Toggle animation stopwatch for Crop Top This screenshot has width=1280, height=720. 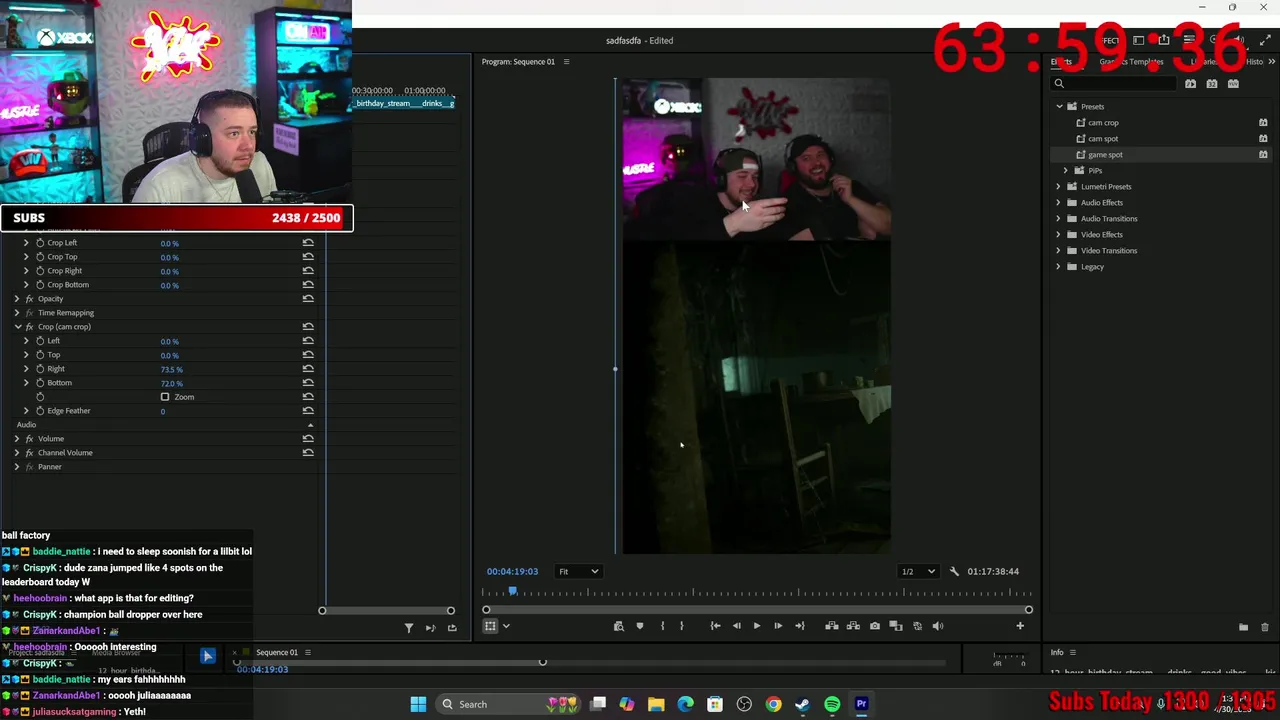click(40, 257)
